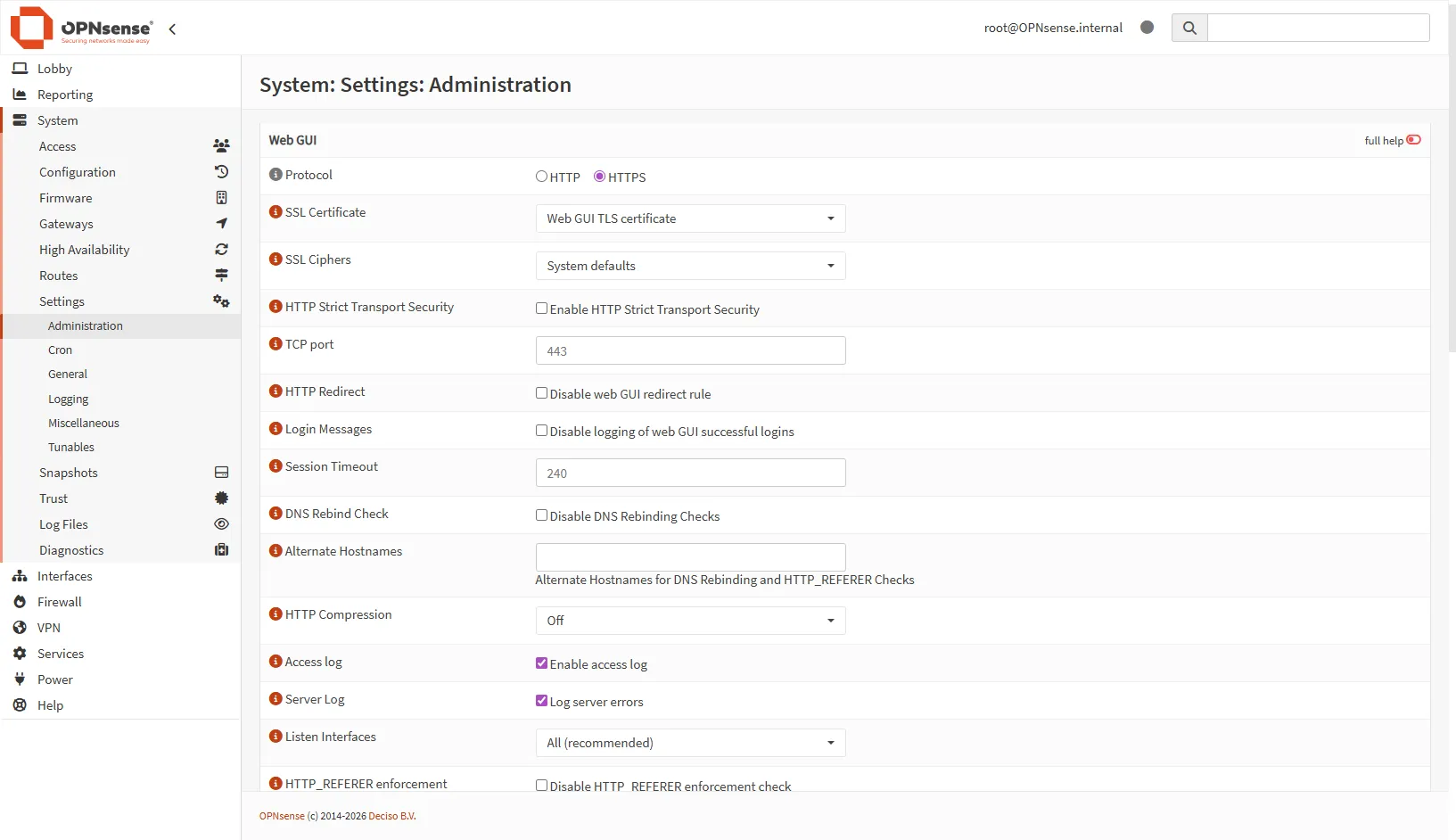Click the search magnifier icon
This screenshot has width=1456, height=840.
click(x=1189, y=28)
